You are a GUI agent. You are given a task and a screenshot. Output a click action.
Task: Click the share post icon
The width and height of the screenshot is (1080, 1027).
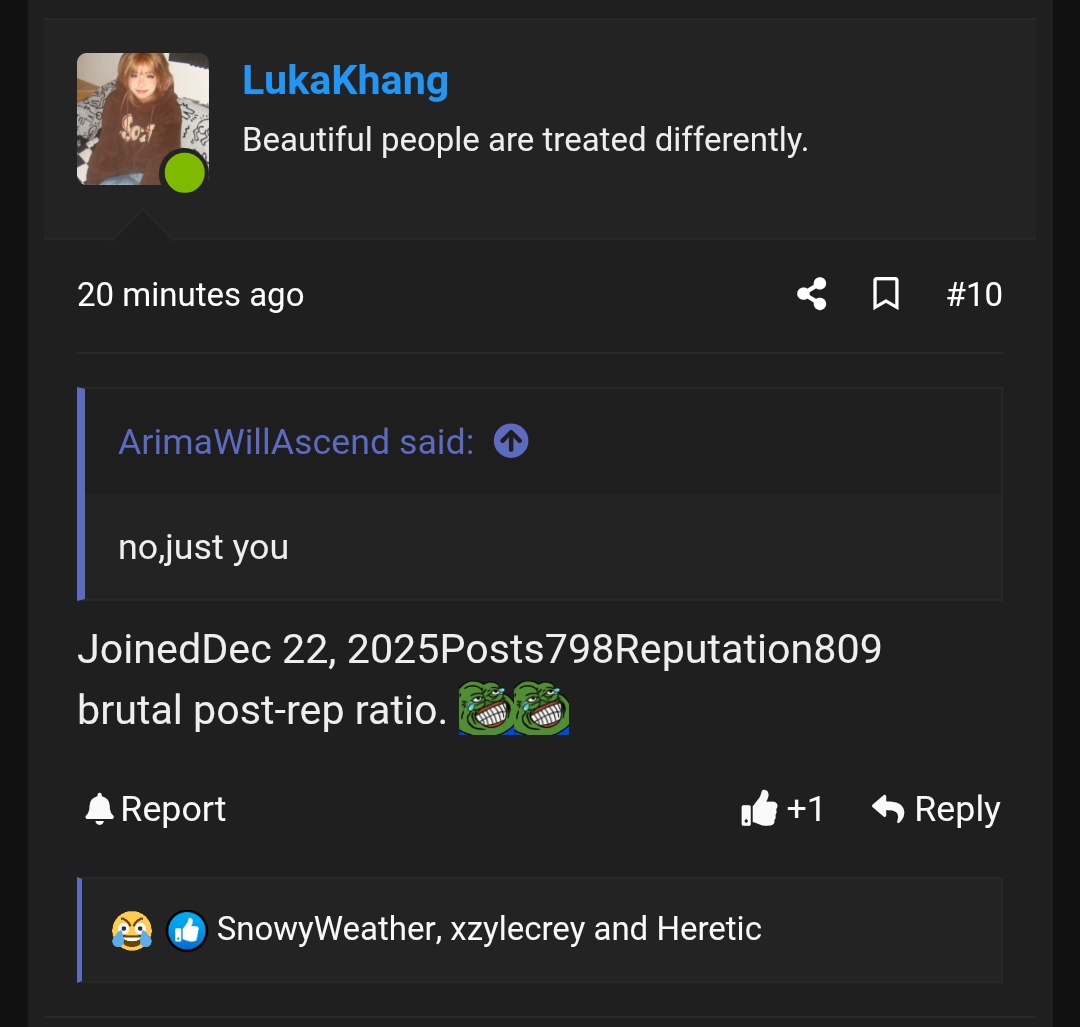[811, 294]
